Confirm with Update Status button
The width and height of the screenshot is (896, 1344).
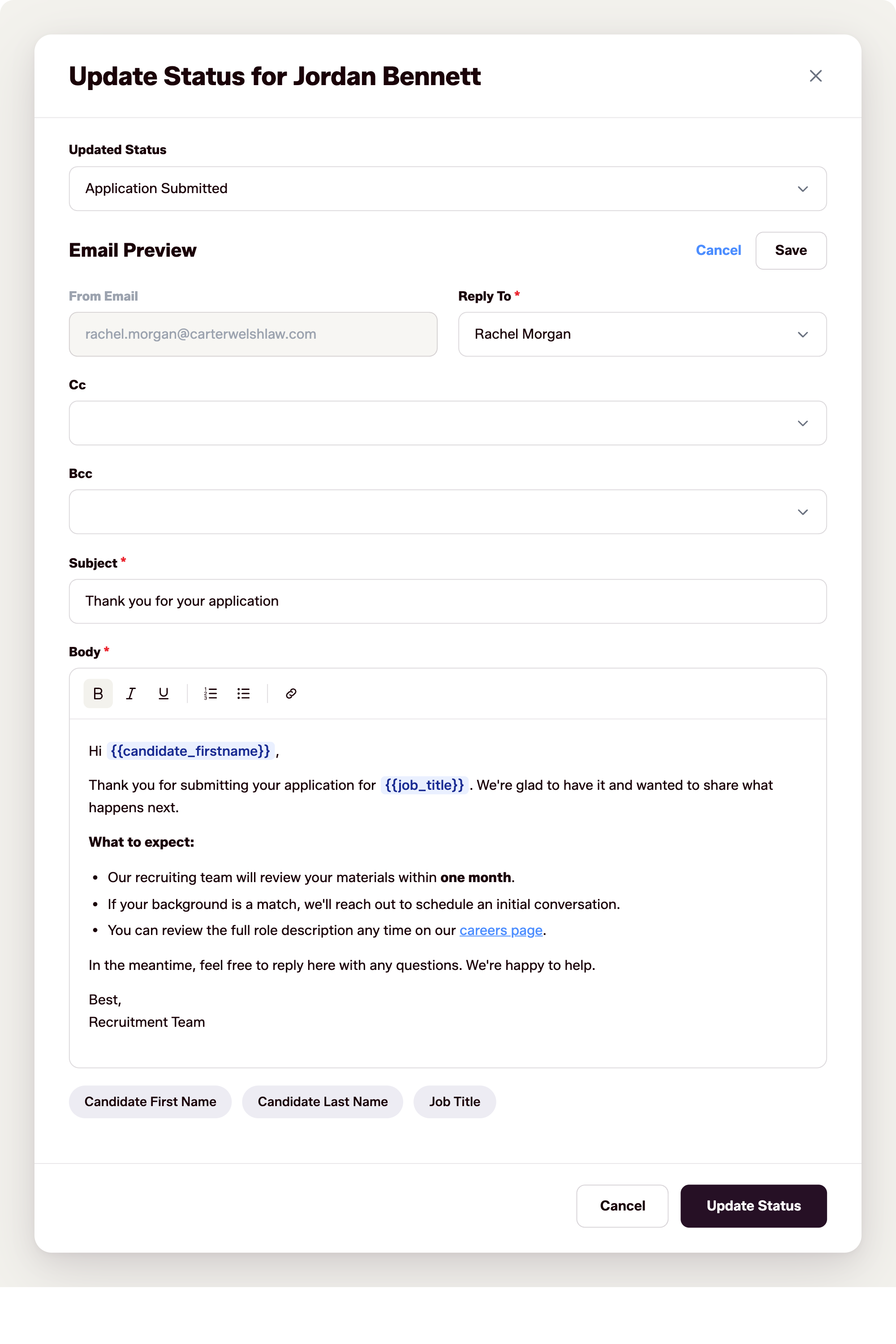pyautogui.click(x=753, y=1206)
